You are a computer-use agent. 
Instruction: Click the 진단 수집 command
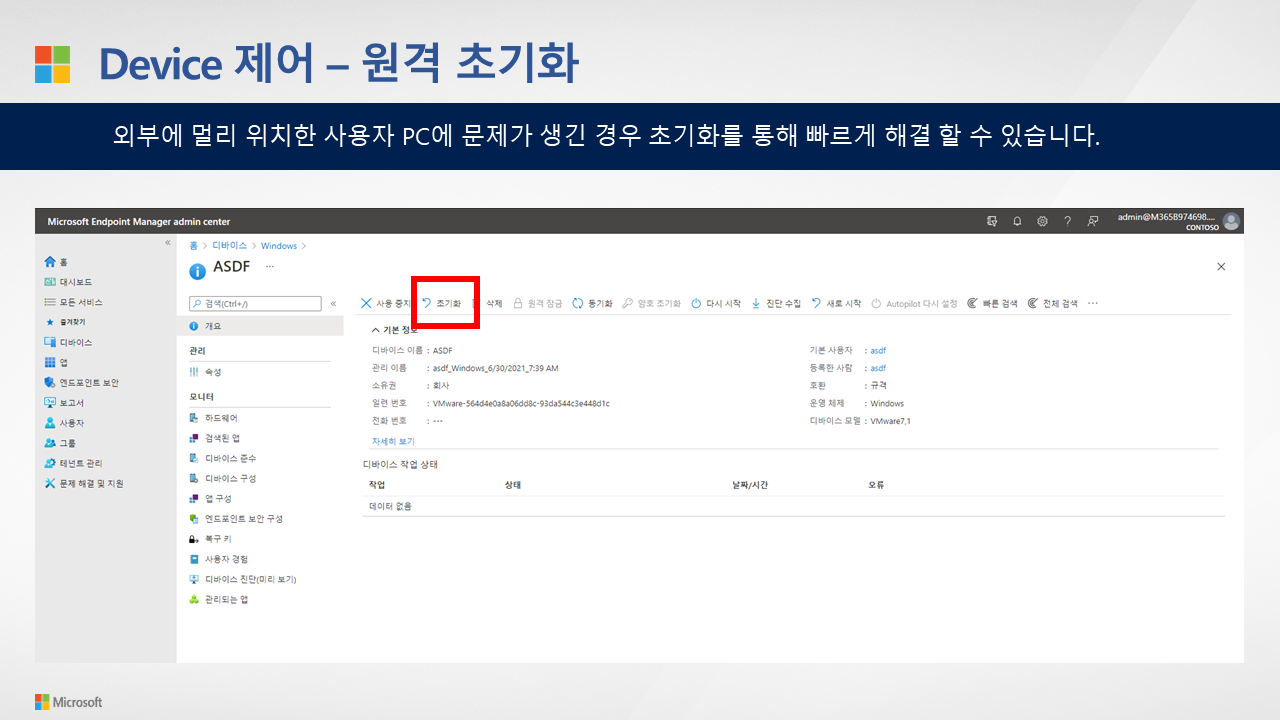(x=776, y=303)
